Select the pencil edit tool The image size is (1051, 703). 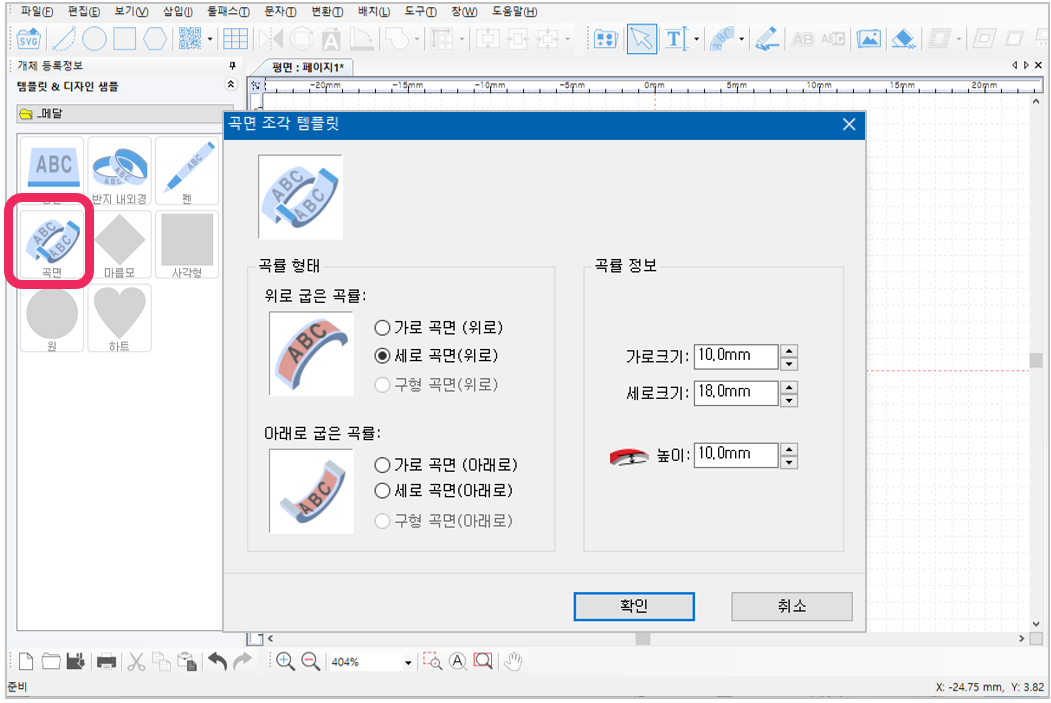click(767, 39)
